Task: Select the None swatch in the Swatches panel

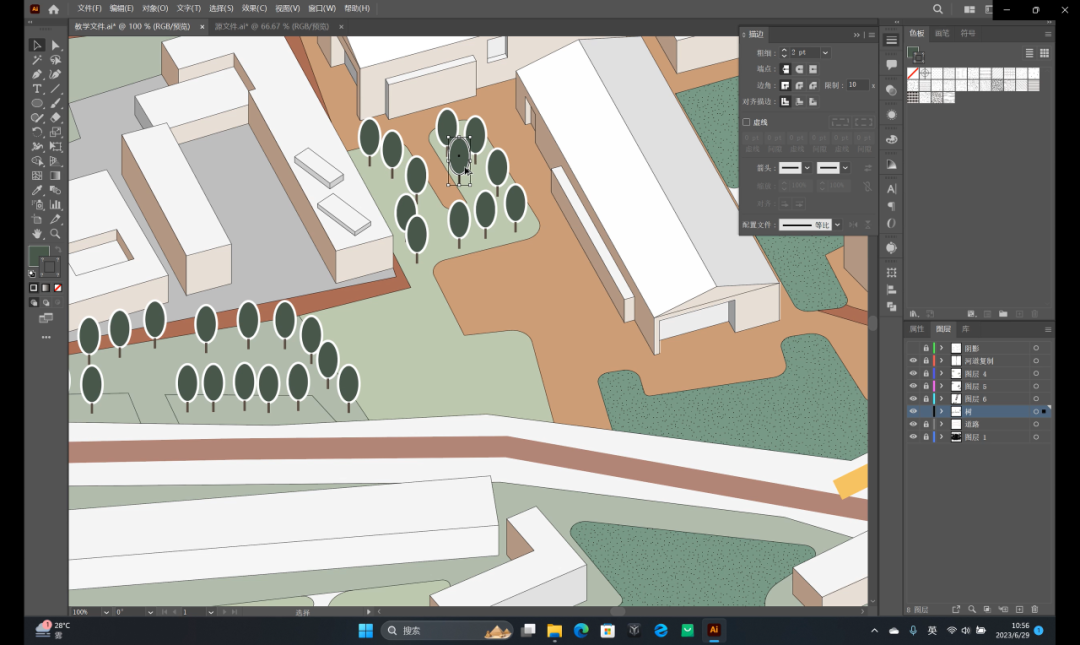Action: coord(913,73)
